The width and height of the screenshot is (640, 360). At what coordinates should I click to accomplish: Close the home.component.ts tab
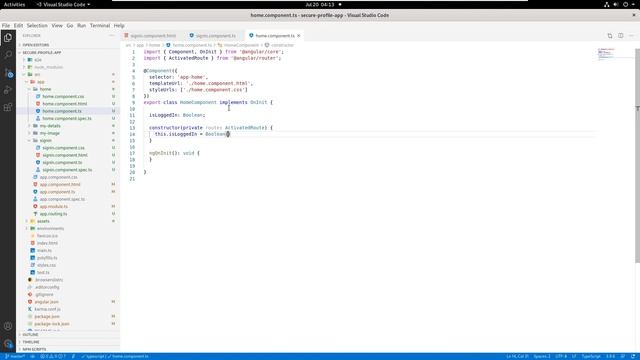[299, 36]
